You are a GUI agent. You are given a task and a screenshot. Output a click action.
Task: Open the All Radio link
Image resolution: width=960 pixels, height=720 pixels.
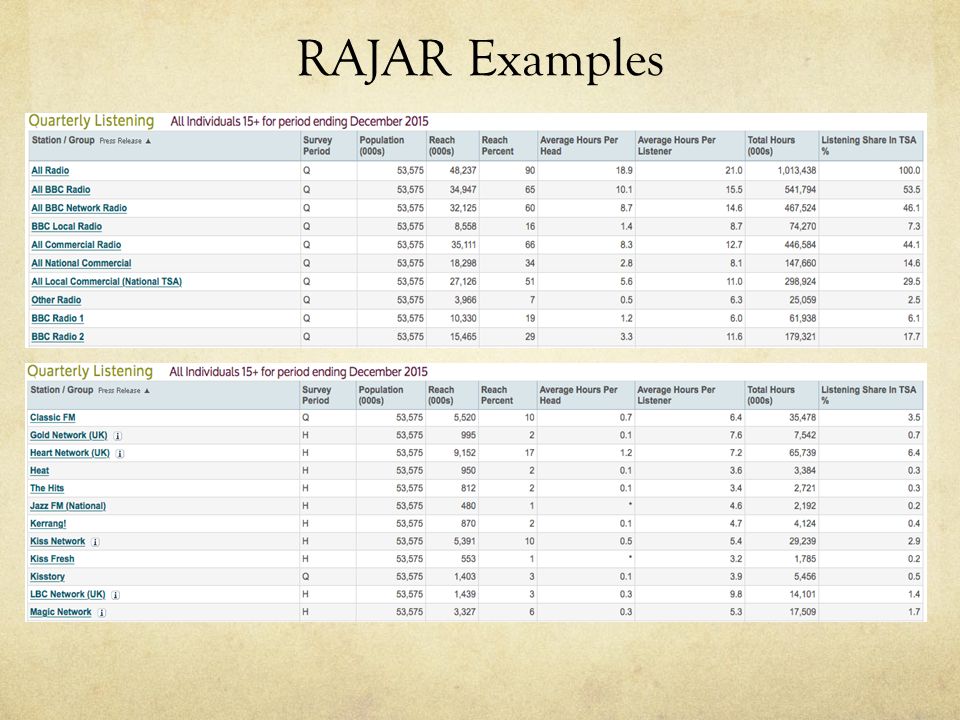pyautogui.click(x=50, y=171)
